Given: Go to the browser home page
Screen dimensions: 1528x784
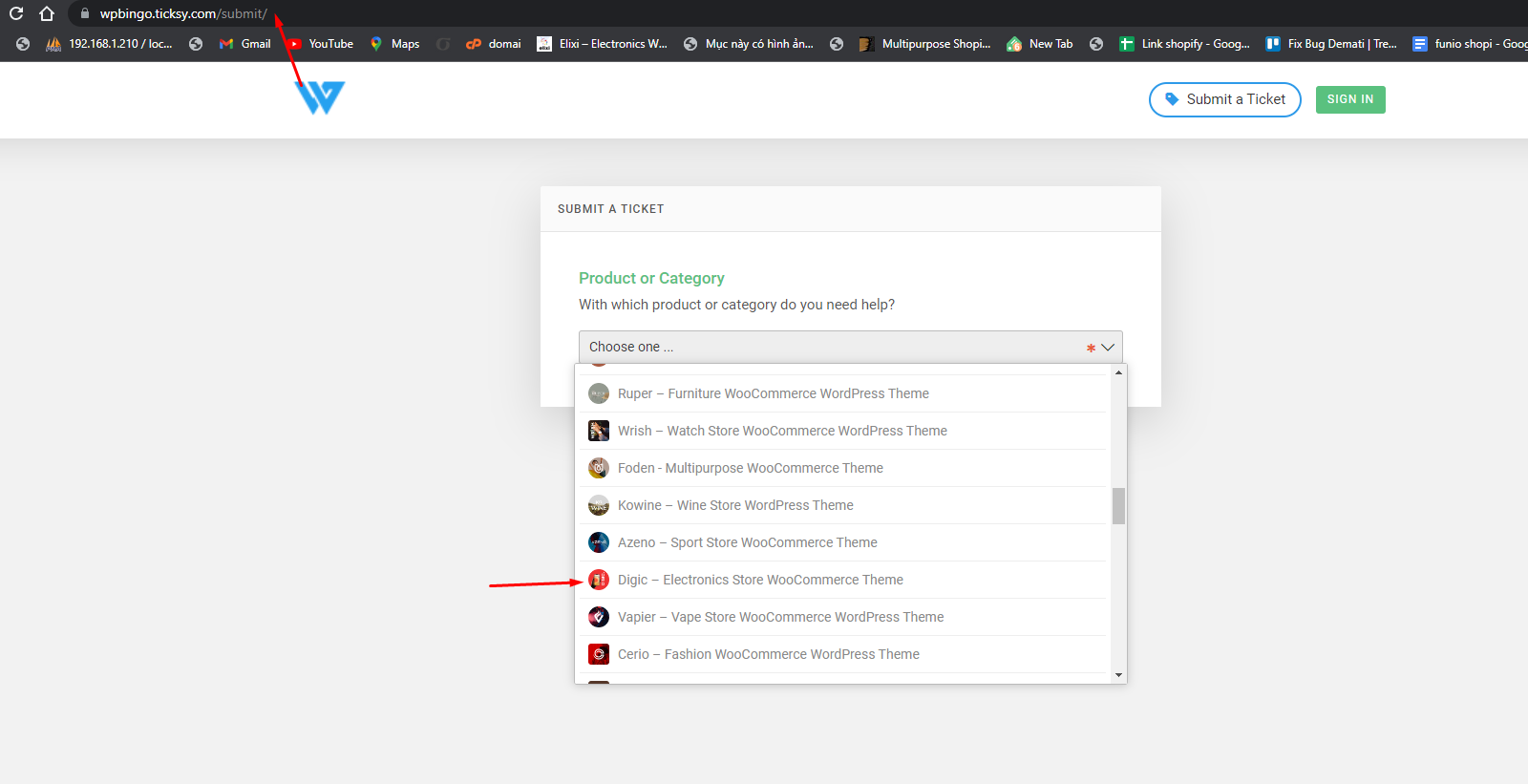Looking at the screenshot, I should click(47, 13).
